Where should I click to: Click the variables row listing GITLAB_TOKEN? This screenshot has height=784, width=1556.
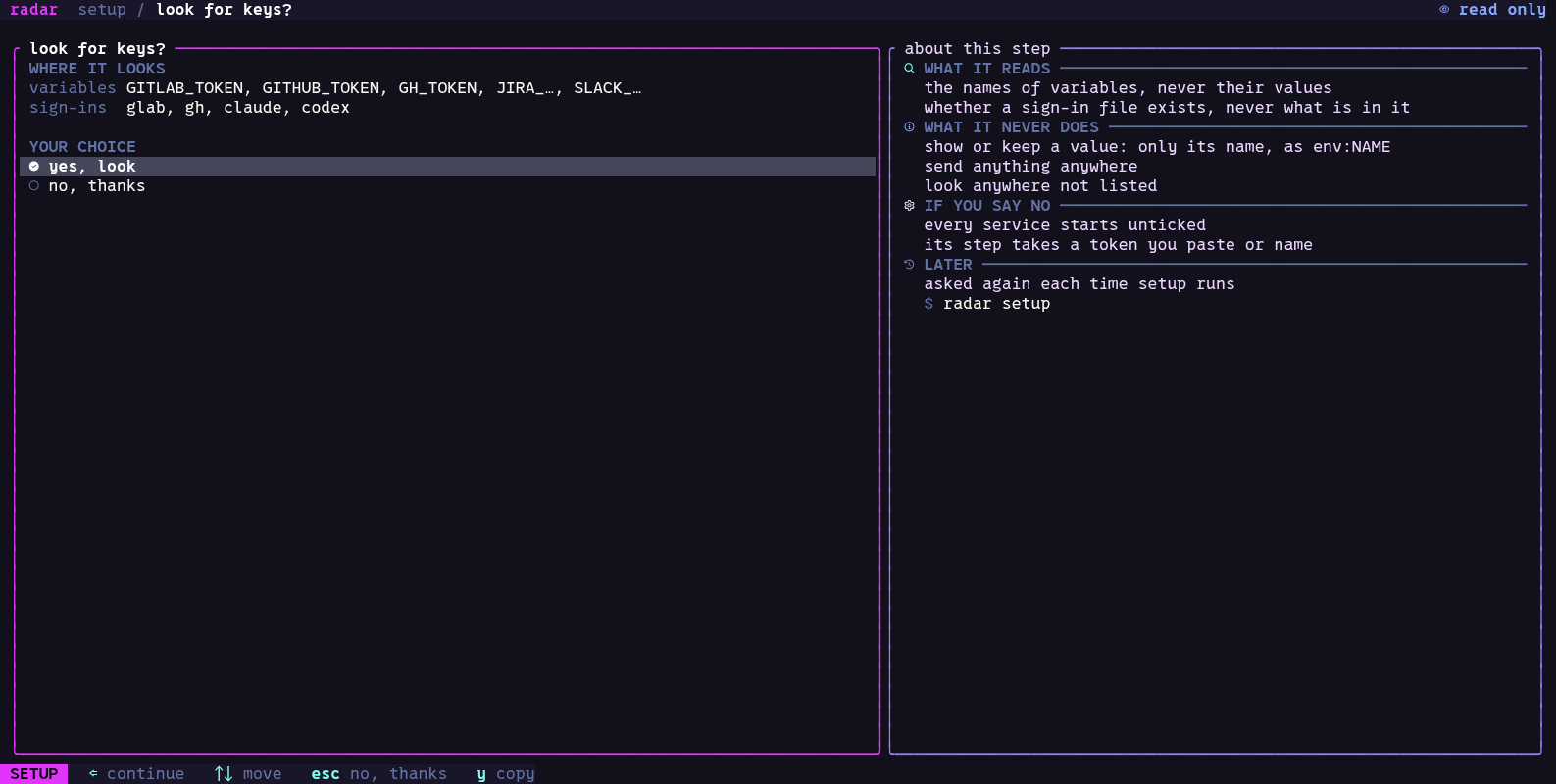[335, 88]
